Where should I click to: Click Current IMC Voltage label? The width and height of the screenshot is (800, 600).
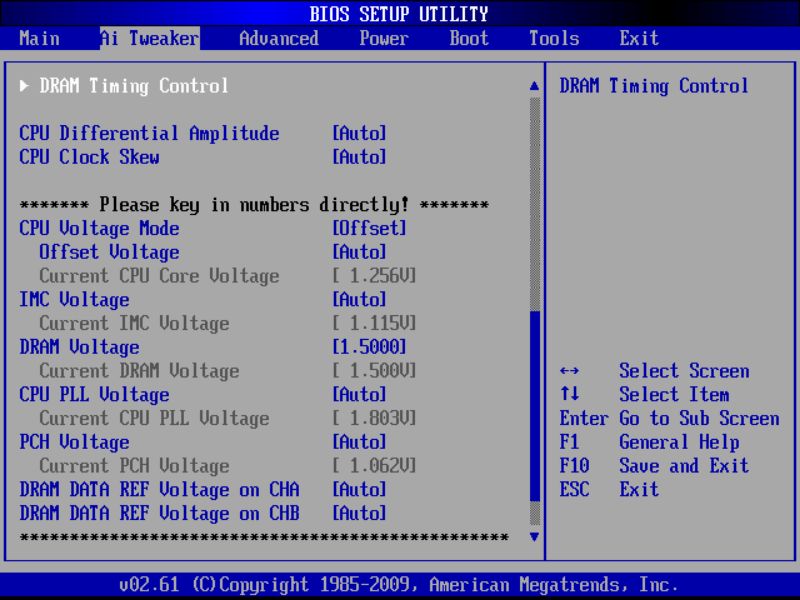[x=134, y=323]
